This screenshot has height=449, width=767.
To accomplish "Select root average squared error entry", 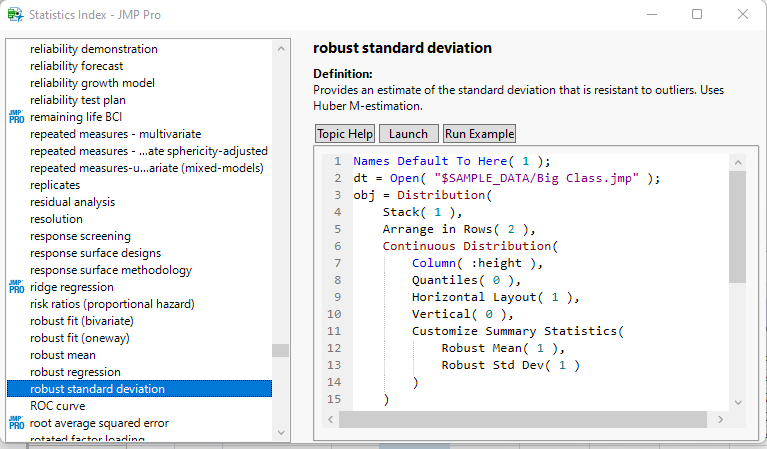I will click(99, 423).
